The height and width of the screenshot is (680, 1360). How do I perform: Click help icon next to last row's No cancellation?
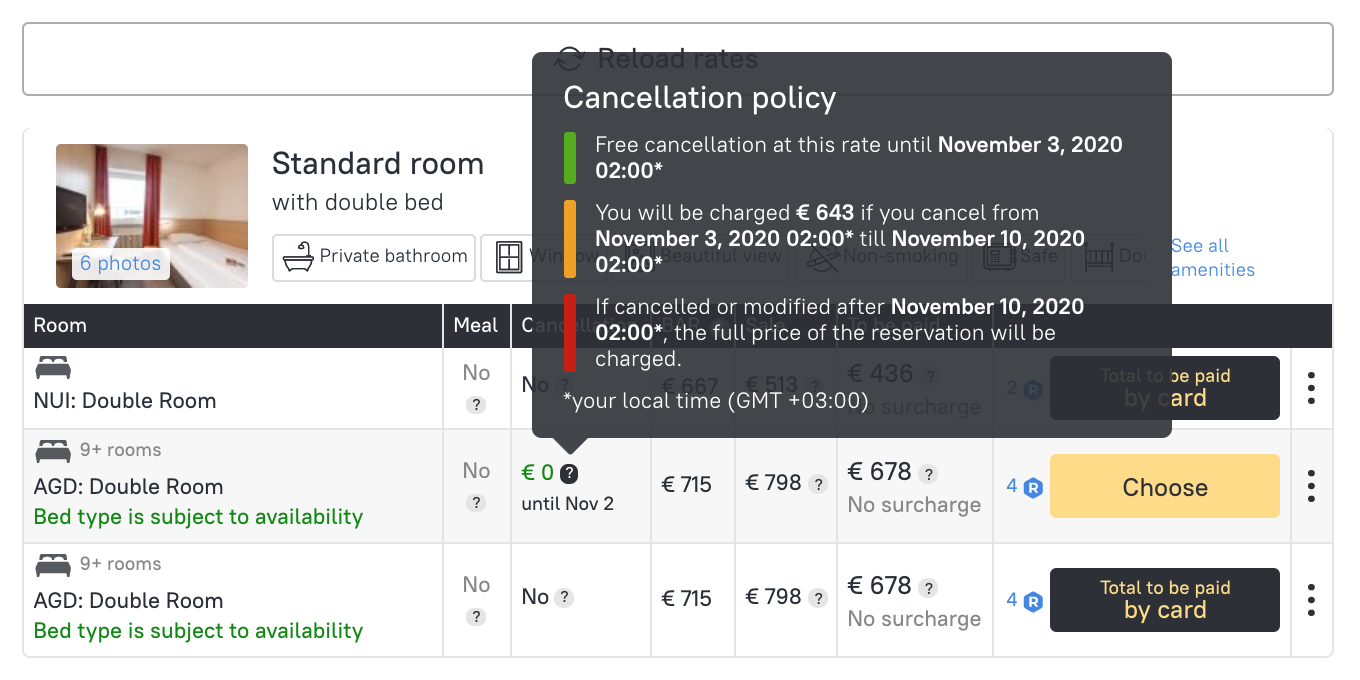pos(564,598)
